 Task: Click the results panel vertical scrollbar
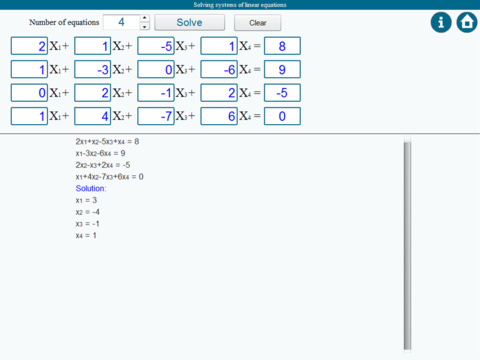click(x=407, y=245)
